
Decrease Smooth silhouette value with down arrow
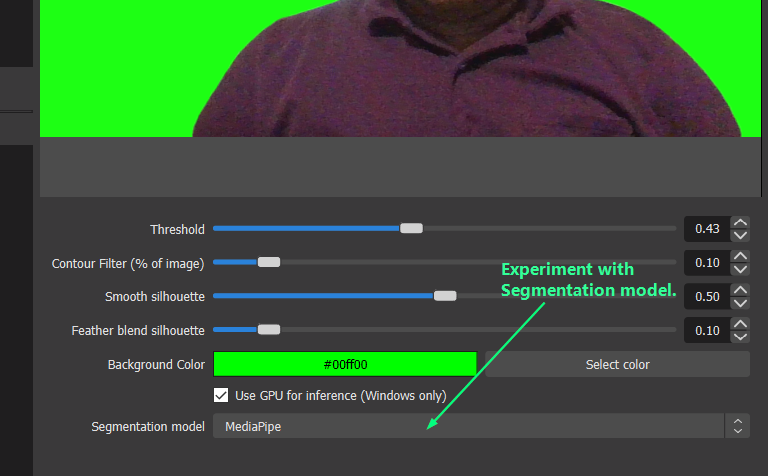point(740,303)
